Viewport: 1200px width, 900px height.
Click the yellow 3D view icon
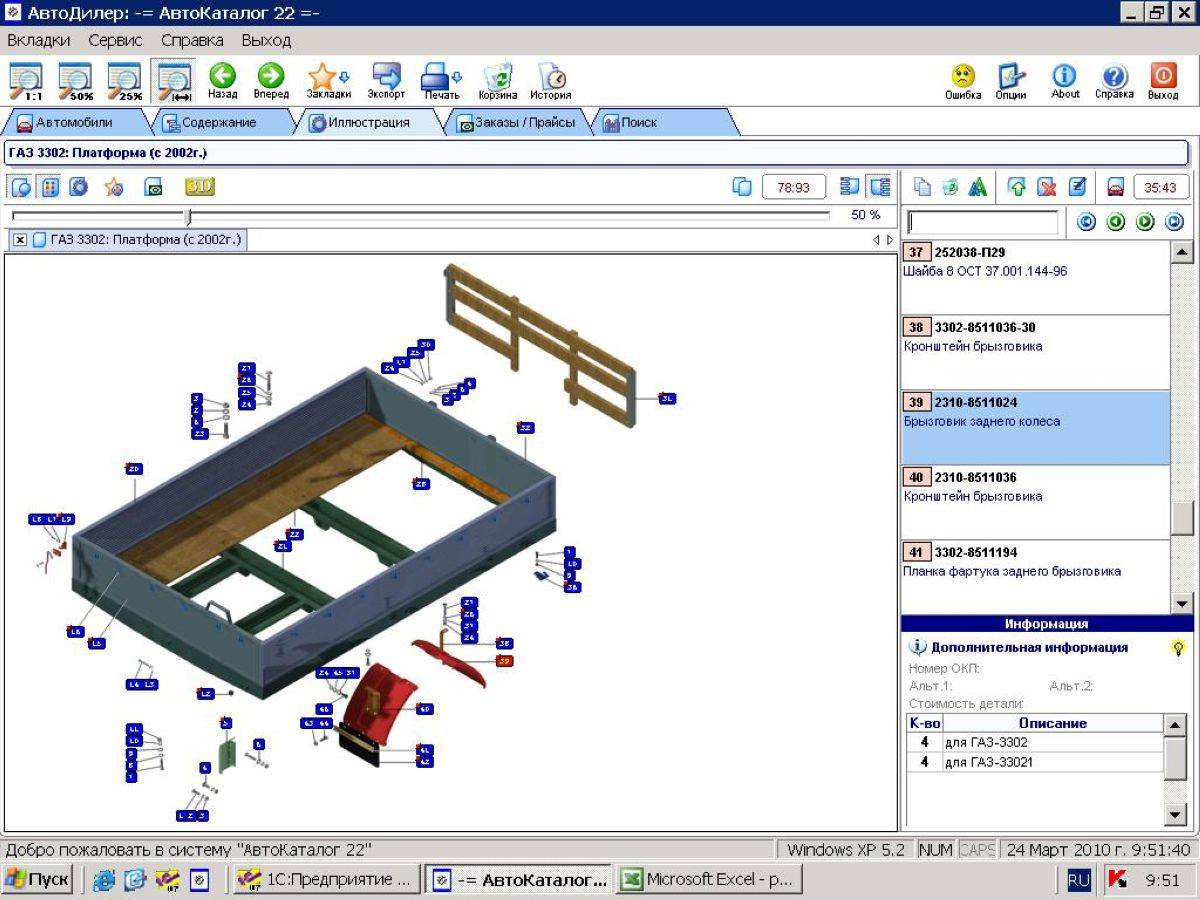(x=199, y=187)
